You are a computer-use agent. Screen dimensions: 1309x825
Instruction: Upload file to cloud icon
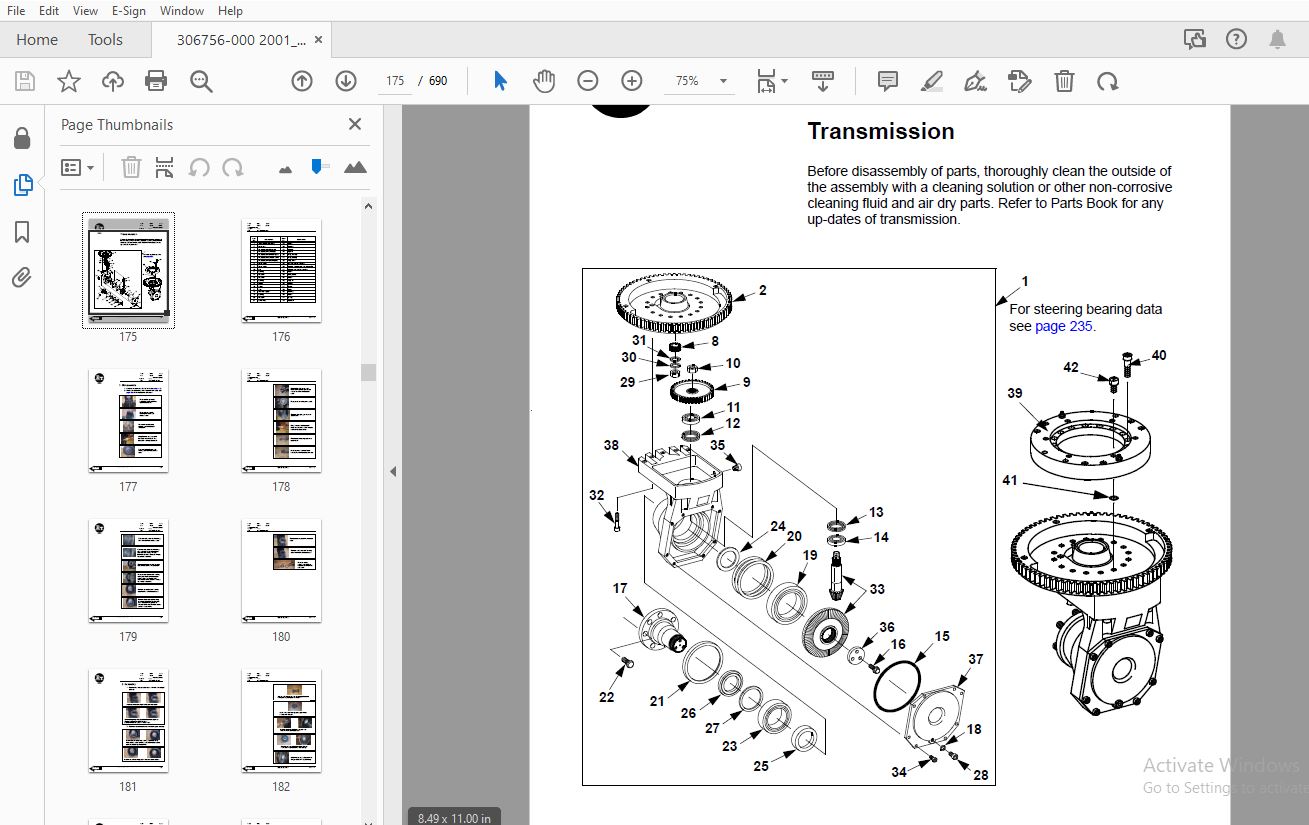coord(112,81)
